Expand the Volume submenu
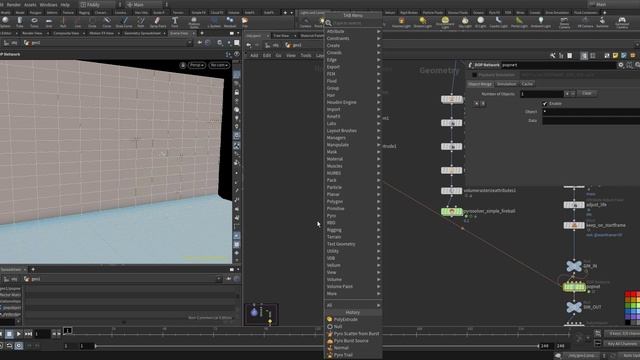This screenshot has height=360, width=640. (353, 280)
